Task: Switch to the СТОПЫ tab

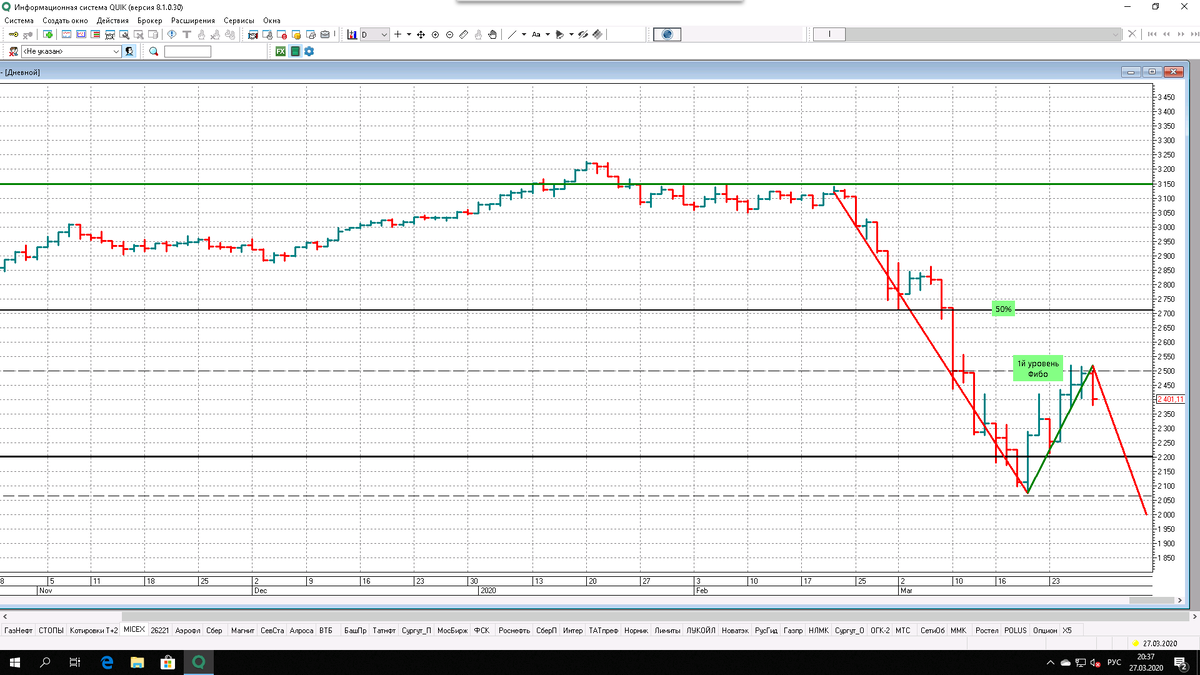Action: click(x=51, y=631)
